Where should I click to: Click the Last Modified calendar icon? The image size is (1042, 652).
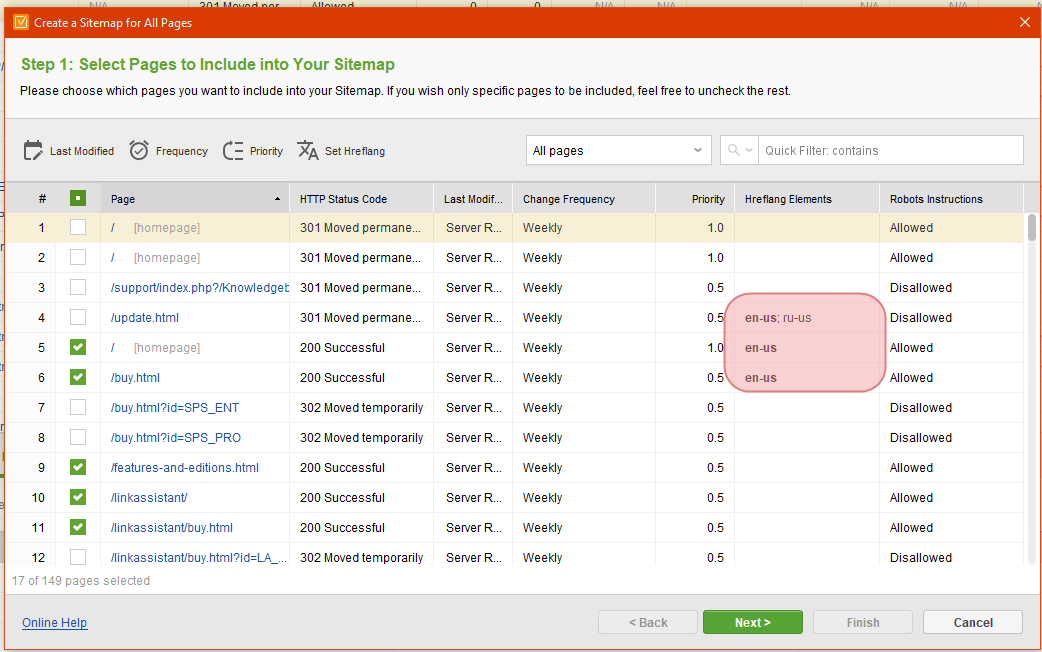click(x=33, y=151)
